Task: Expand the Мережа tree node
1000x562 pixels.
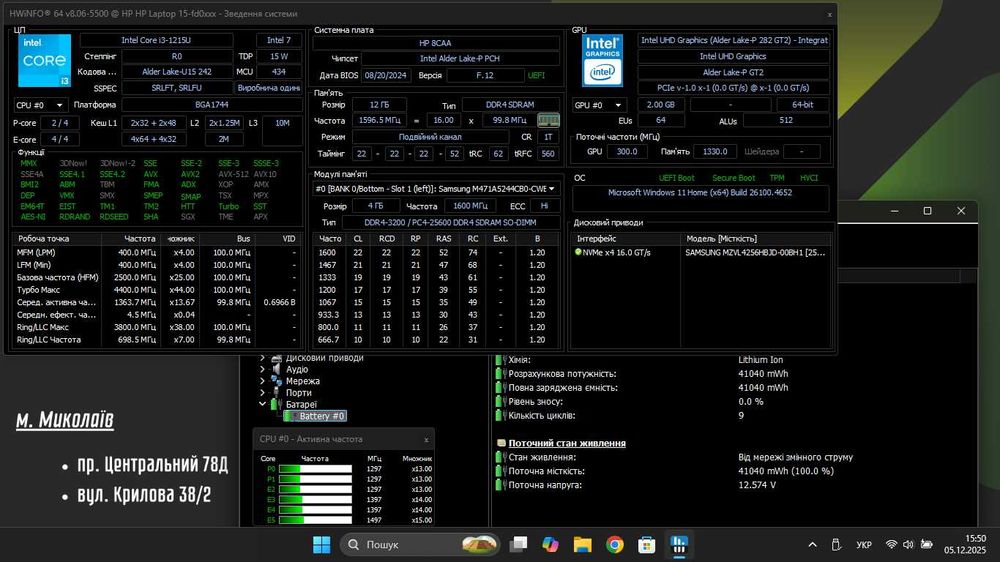Action: [262, 381]
